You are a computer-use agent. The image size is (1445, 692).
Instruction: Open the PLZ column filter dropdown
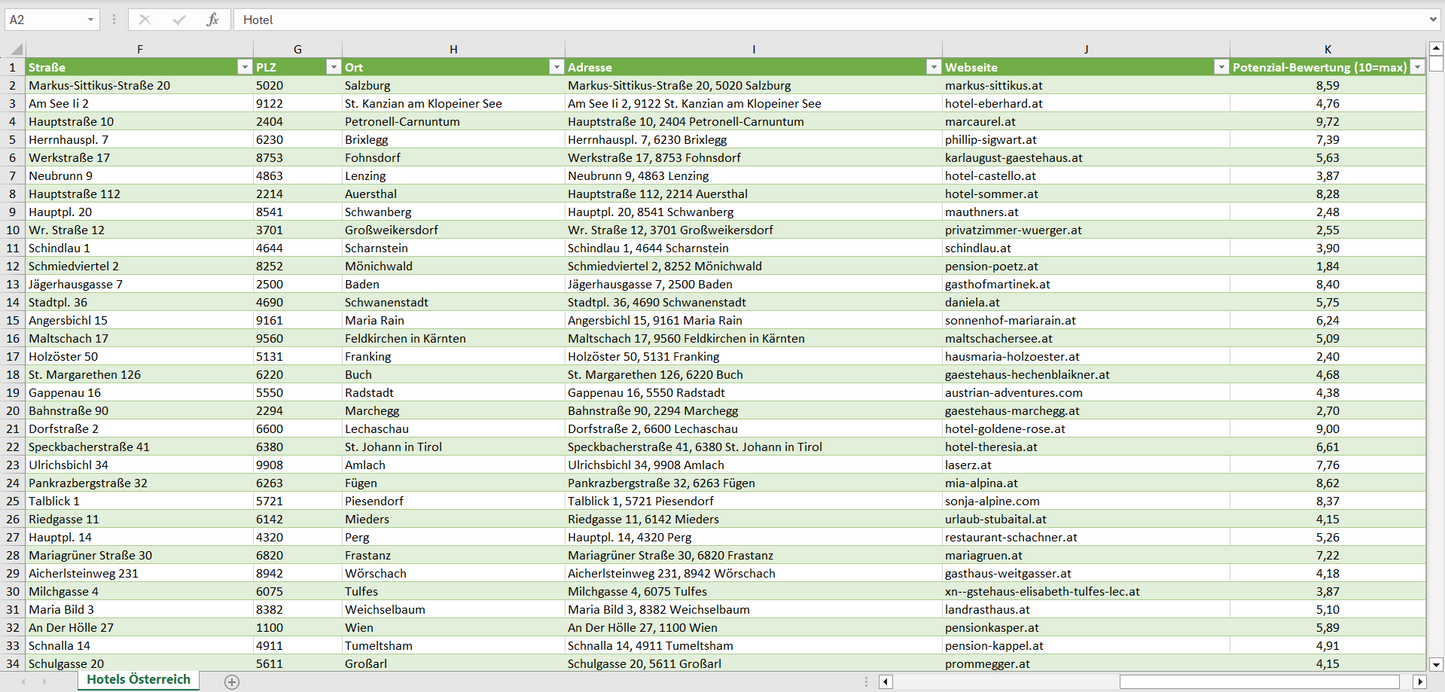point(333,67)
